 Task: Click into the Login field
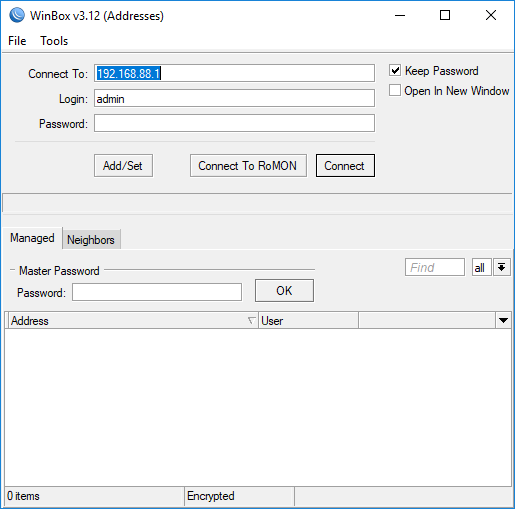(234, 98)
